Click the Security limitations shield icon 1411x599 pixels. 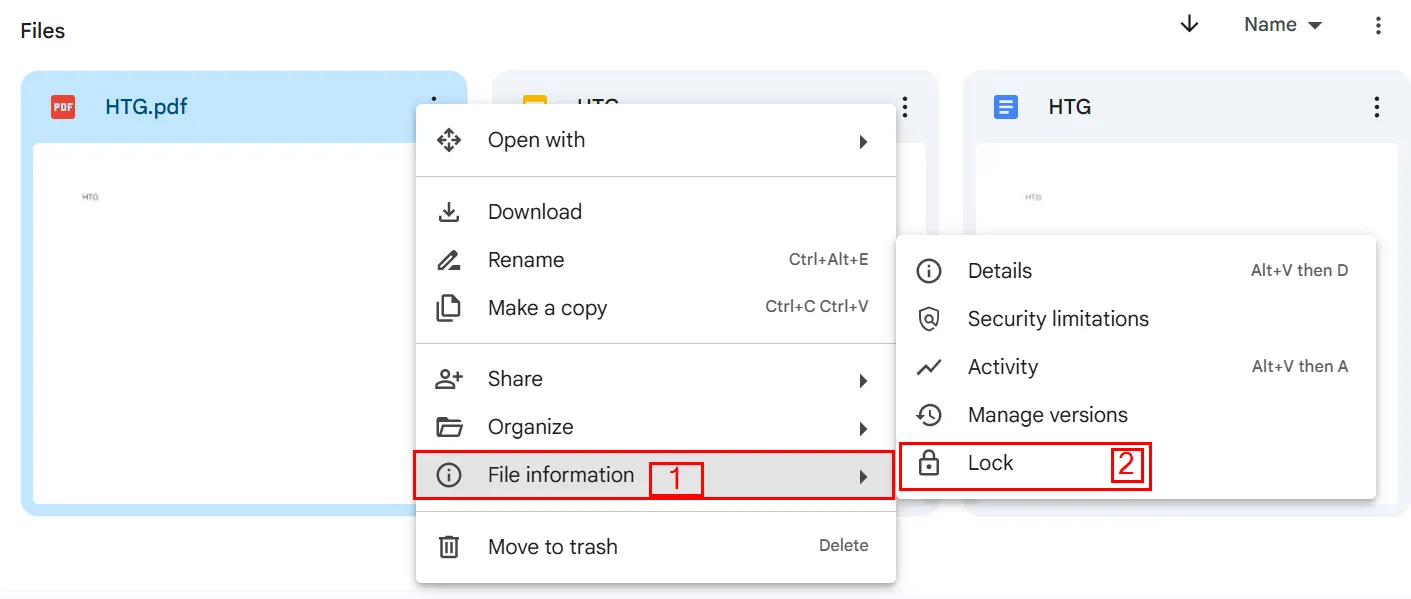(x=931, y=318)
